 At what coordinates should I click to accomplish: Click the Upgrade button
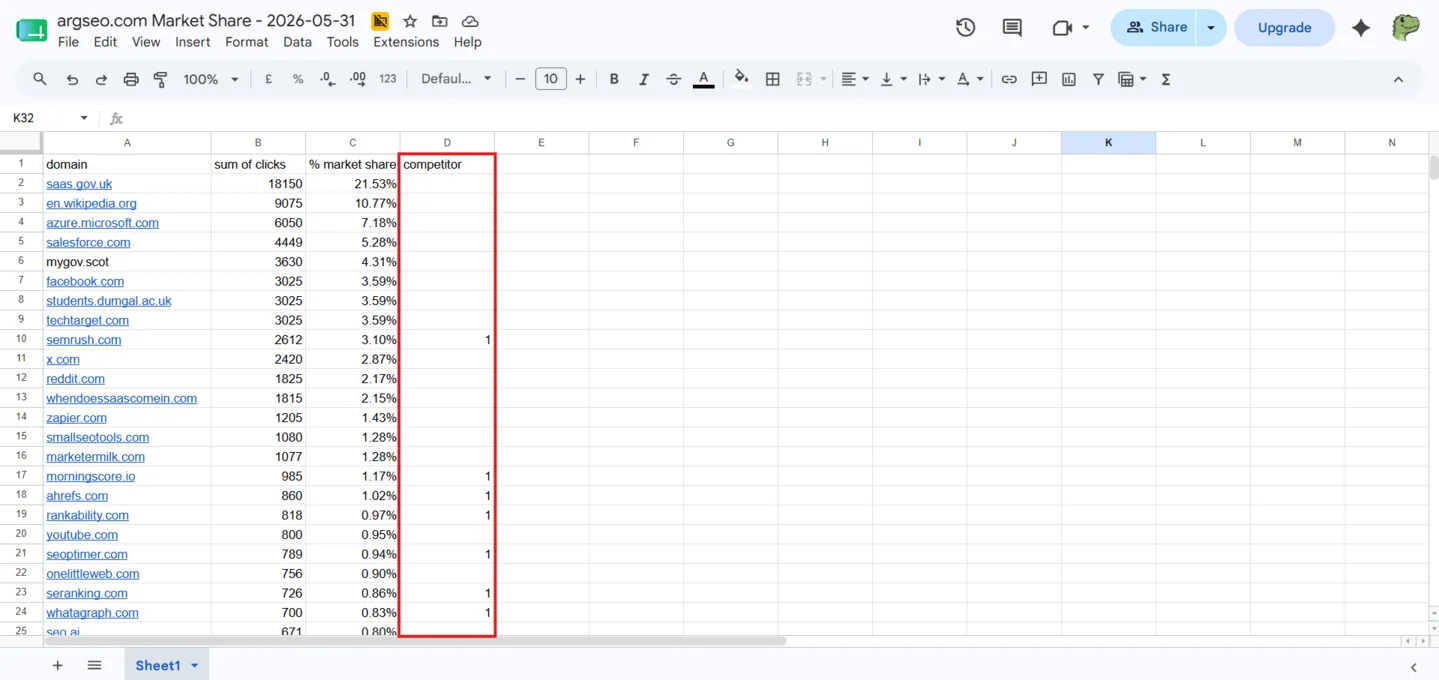(x=1284, y=28)
